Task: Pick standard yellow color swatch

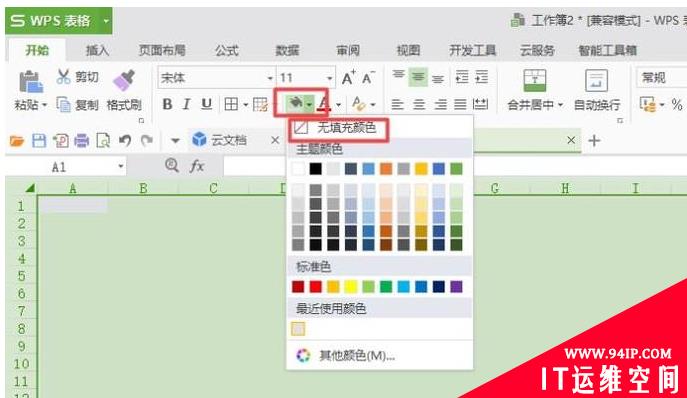Action: tap(351, 287)
